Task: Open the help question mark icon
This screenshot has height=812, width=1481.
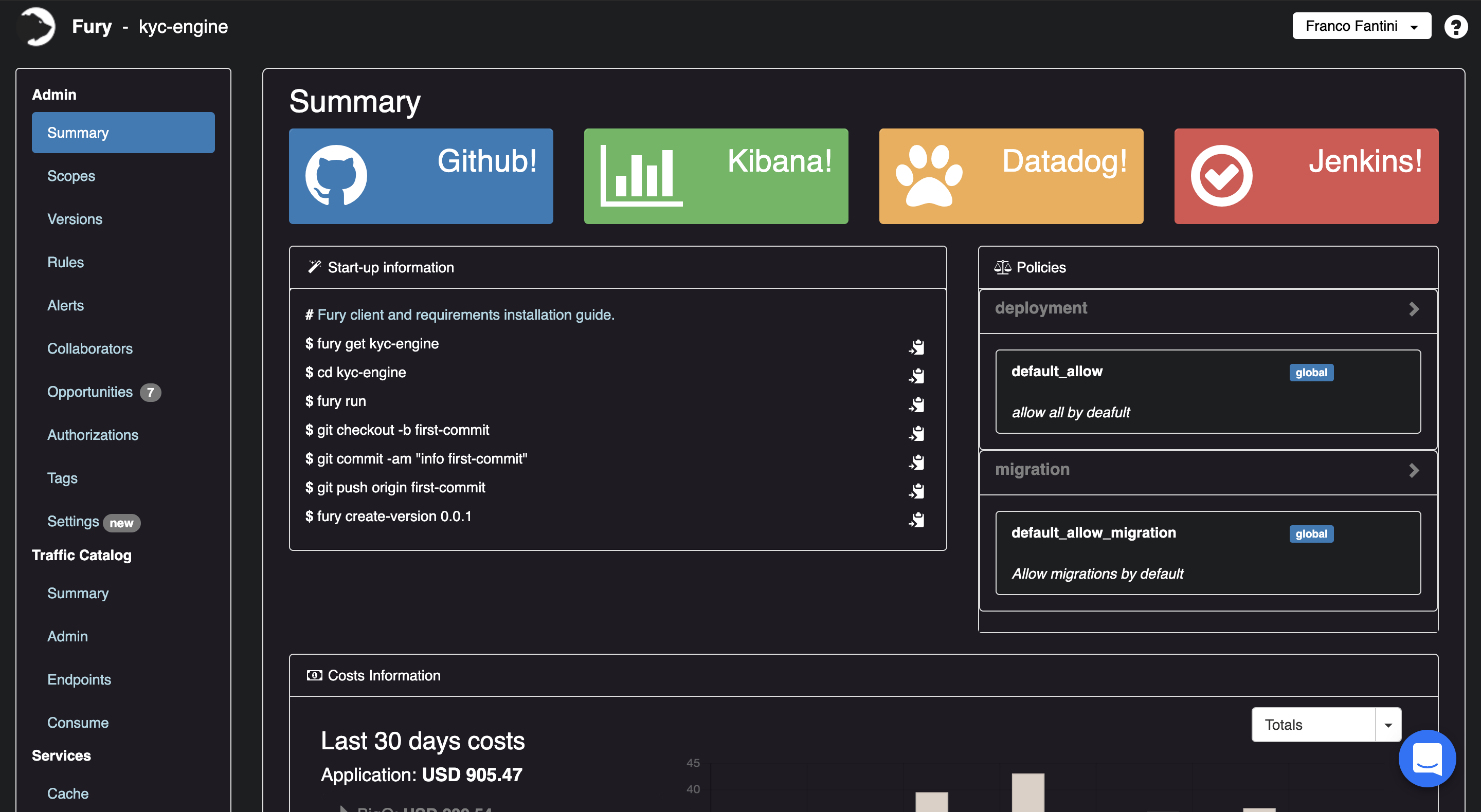Action: (x=1455, y=26)
